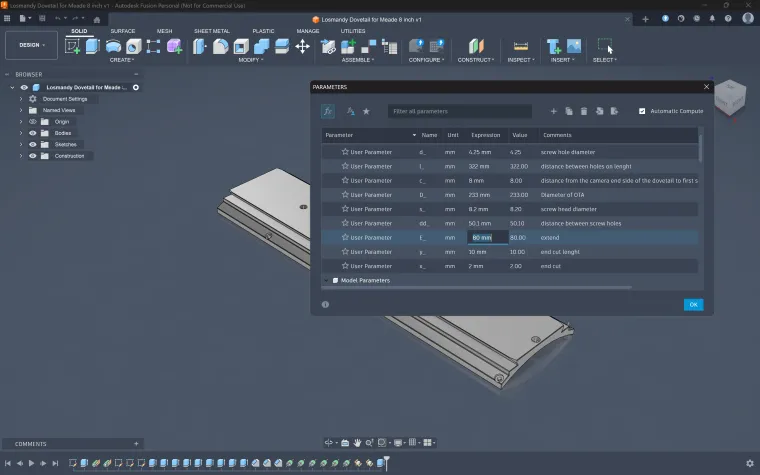Expand the Model Parameters section
The image size is (760, 475).
pos(326,280)
